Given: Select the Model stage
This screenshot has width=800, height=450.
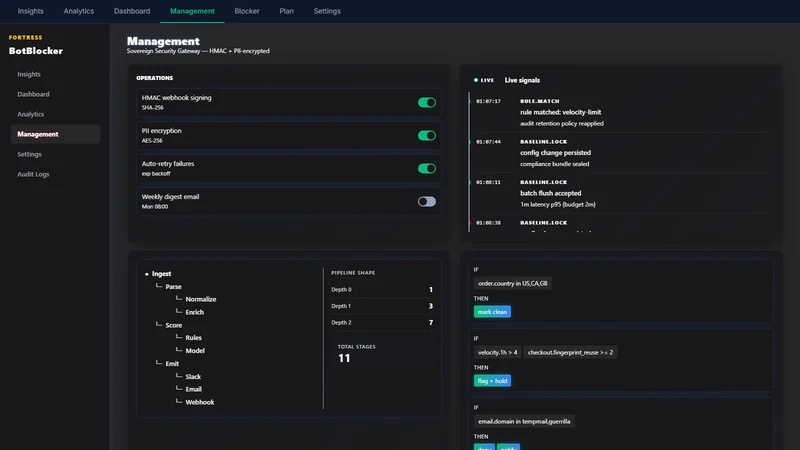Looking at the screenshot, I should point(195,351).
